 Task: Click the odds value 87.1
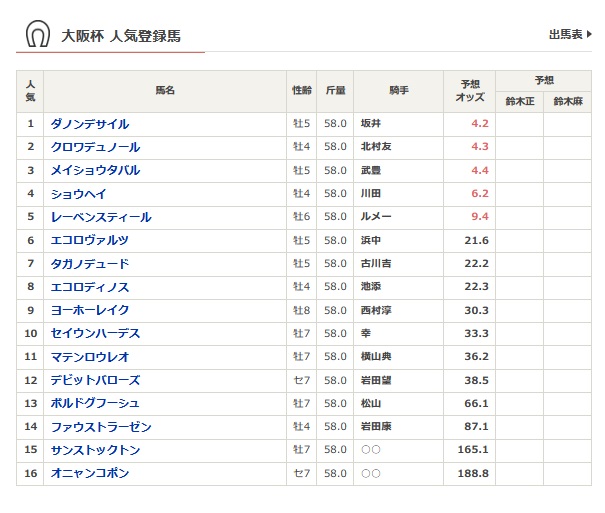click(x=477, y=427)
